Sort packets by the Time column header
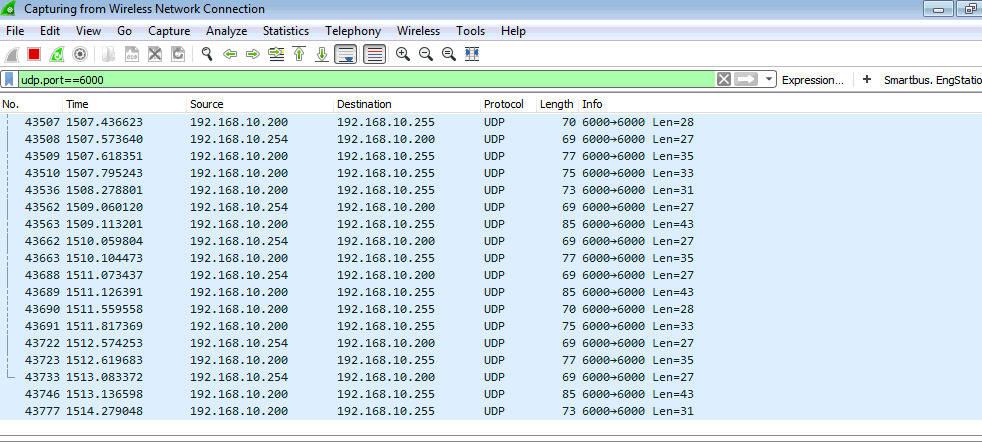Screen dimensions: 982x443 point(125,104)
